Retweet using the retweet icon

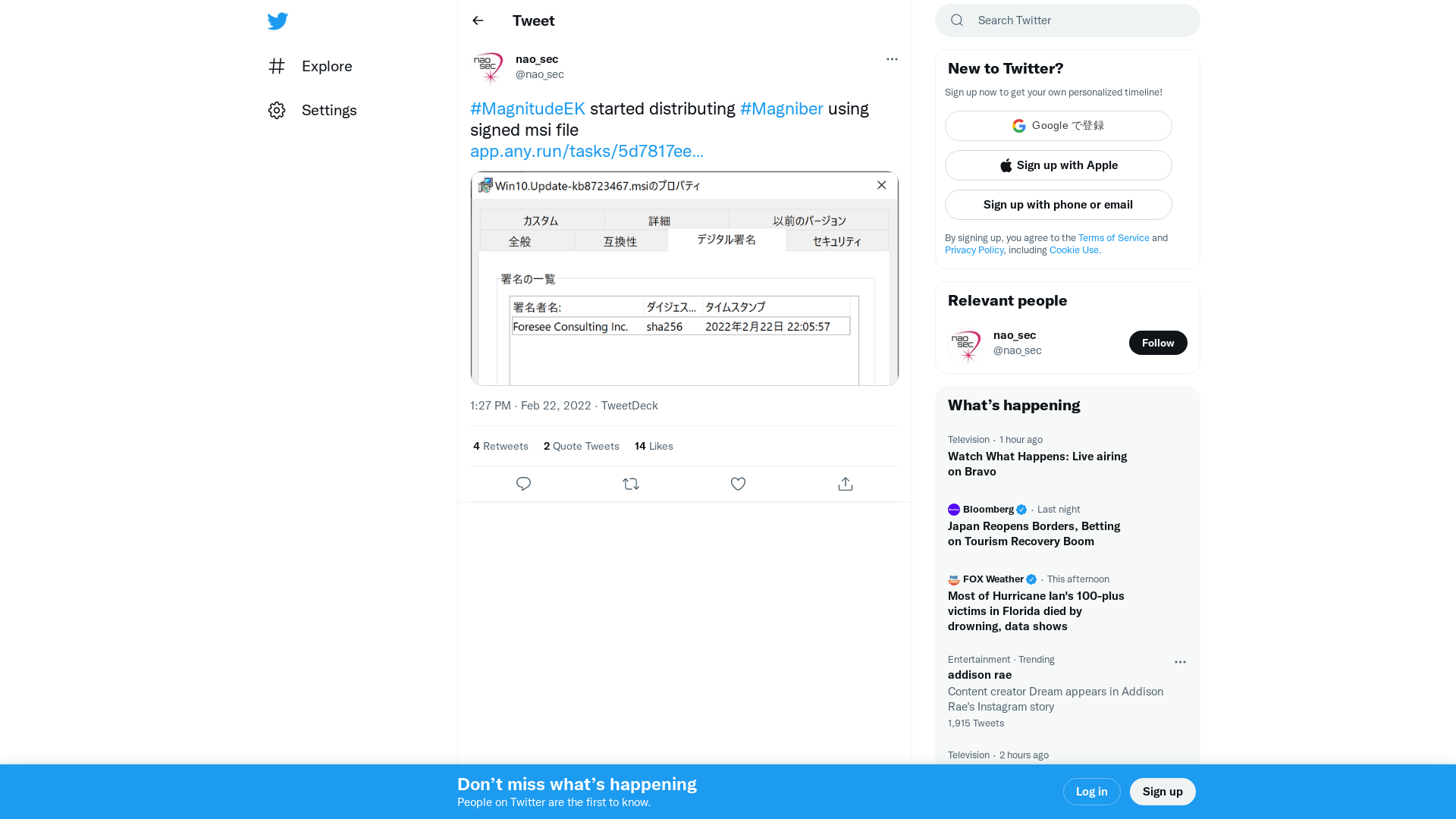tap(631, 484)
